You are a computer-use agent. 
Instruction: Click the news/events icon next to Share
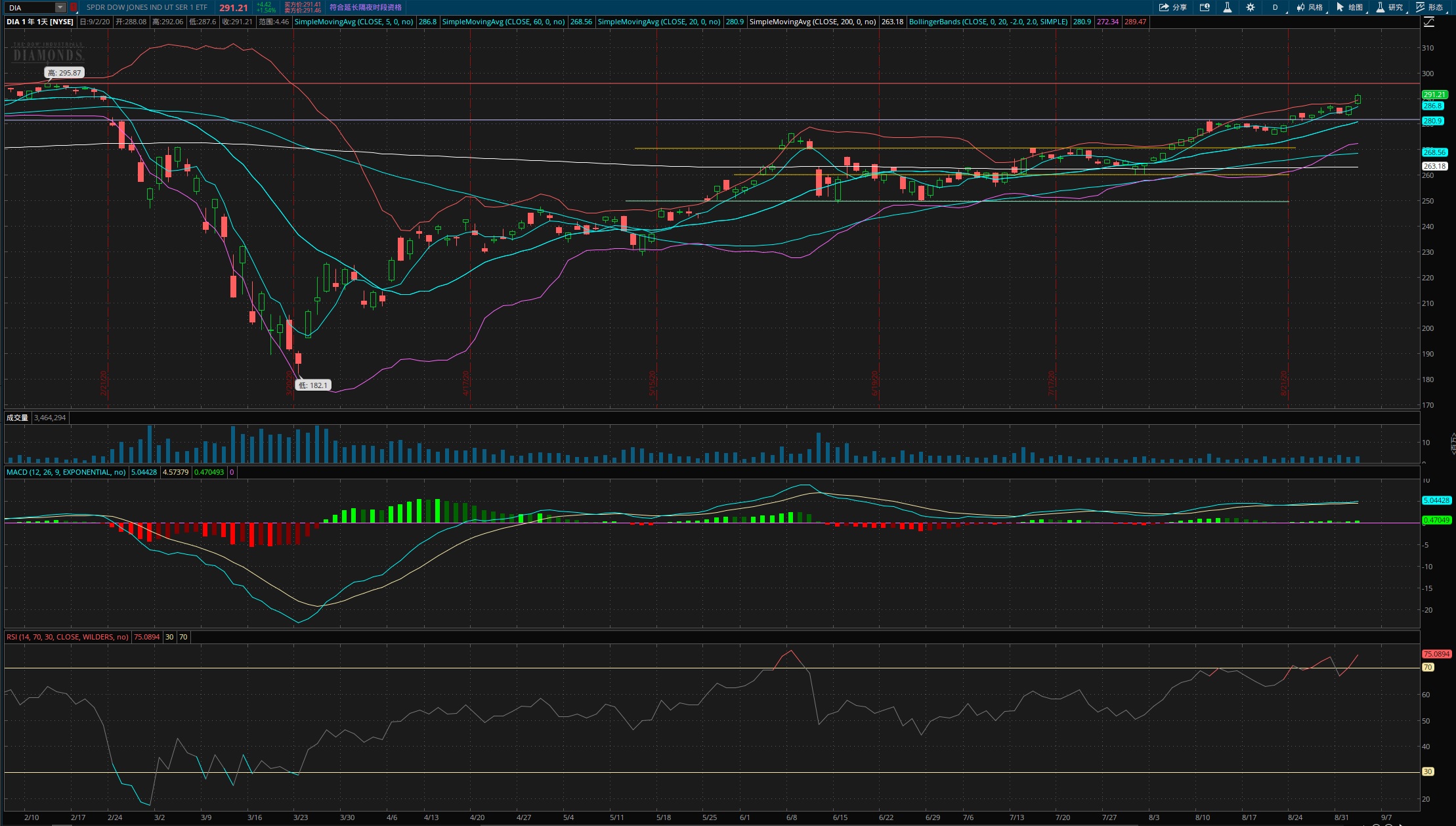pos(1205,7)
